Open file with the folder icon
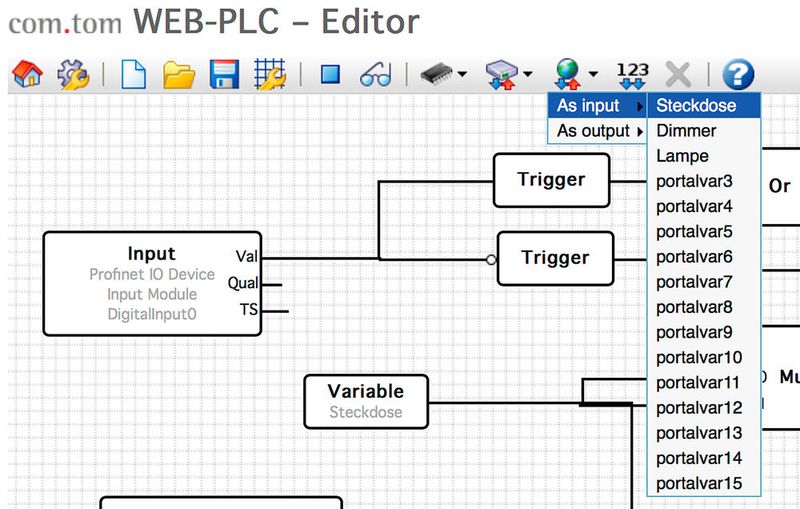The height and width of the screenshot is (509, 800). 179,75
